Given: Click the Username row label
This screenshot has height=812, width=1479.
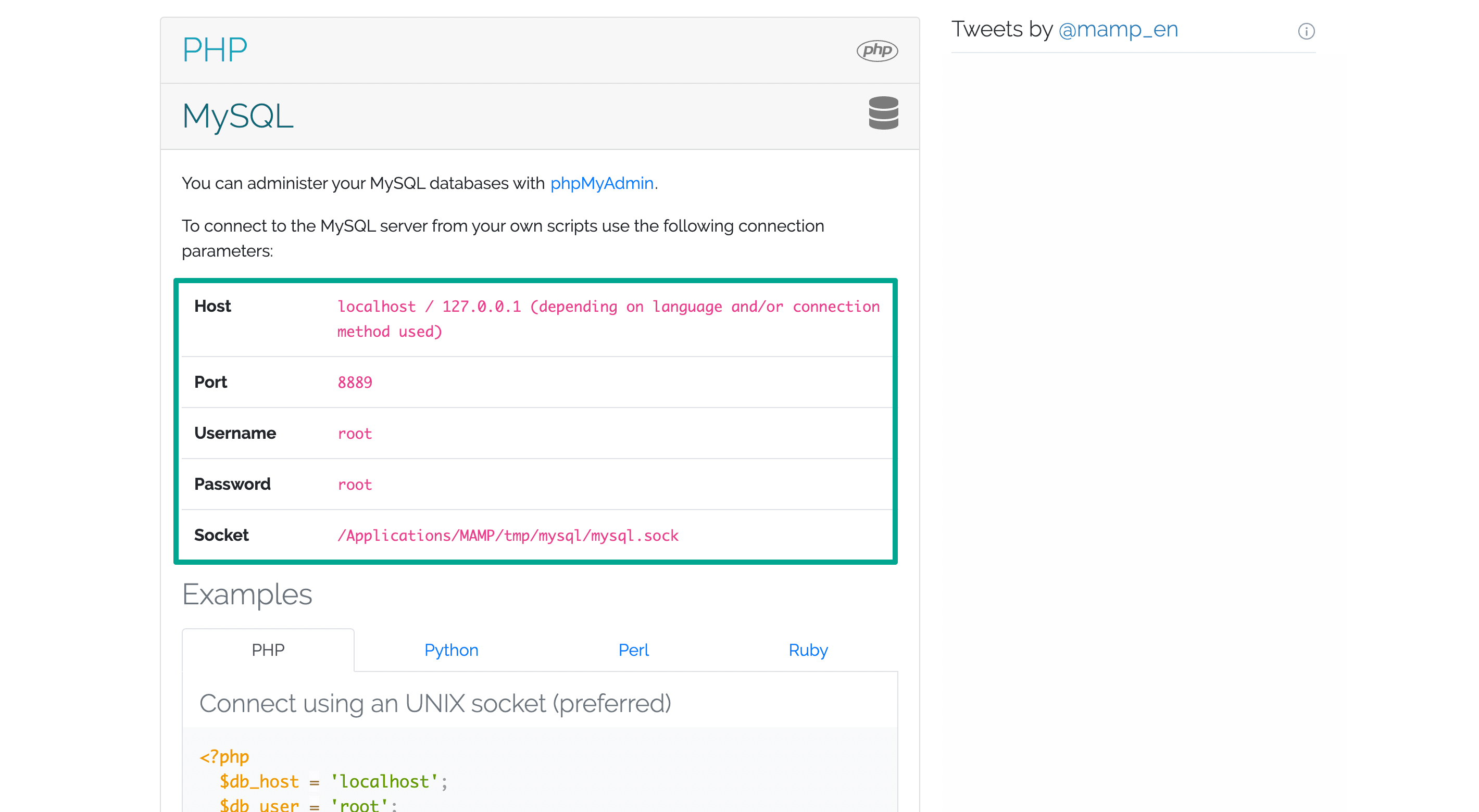Looking at the screenshot, I should coord(235,433).
